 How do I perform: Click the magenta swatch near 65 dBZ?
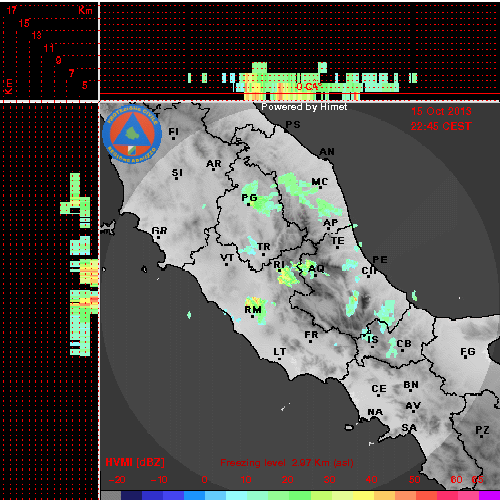489,495
